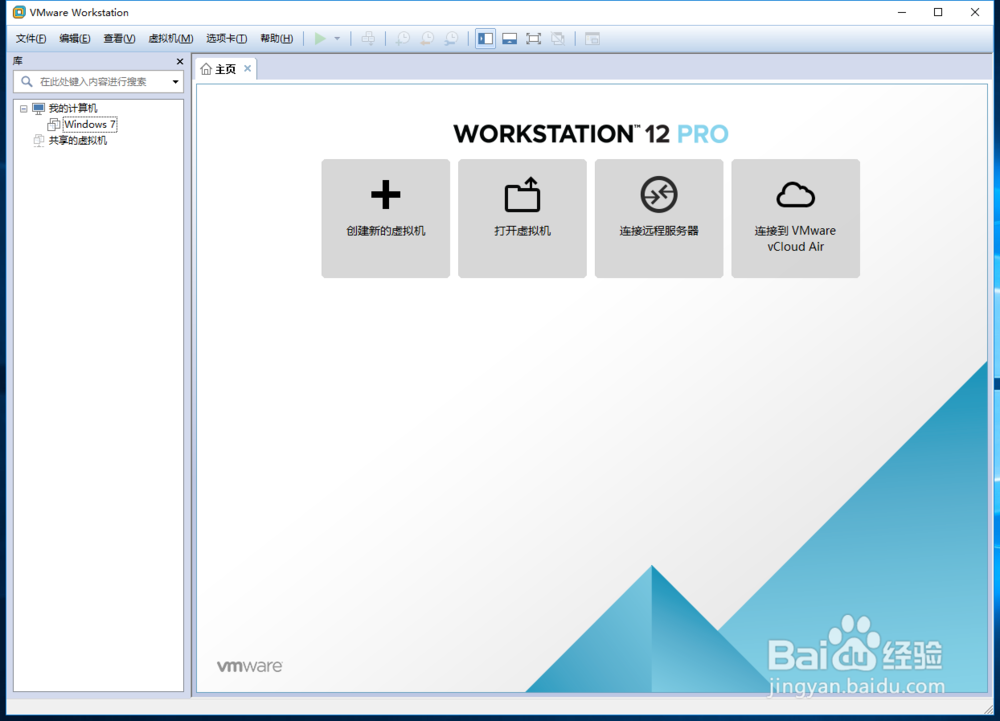The height and width of the screenshot is (721, 1000).
Task: Click 打开虚拟机 tile
Action: coord(522,219)
